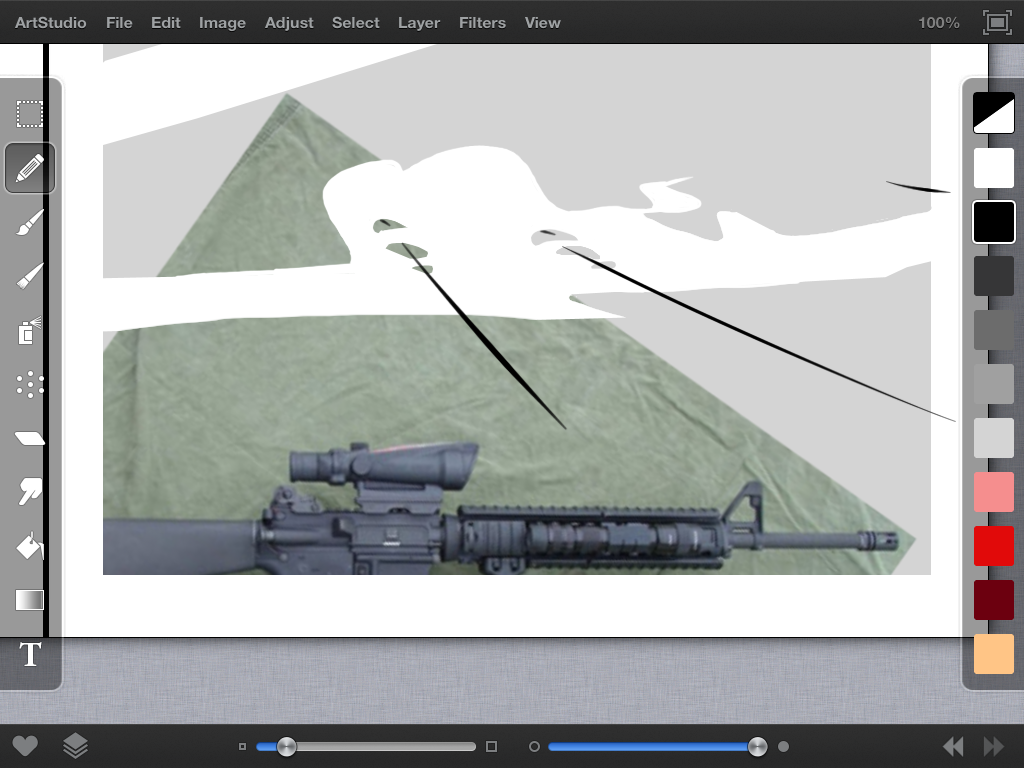The image size is (1024, 768).
Task: Select the Paint Bucket fill tool
Action: 29,545
